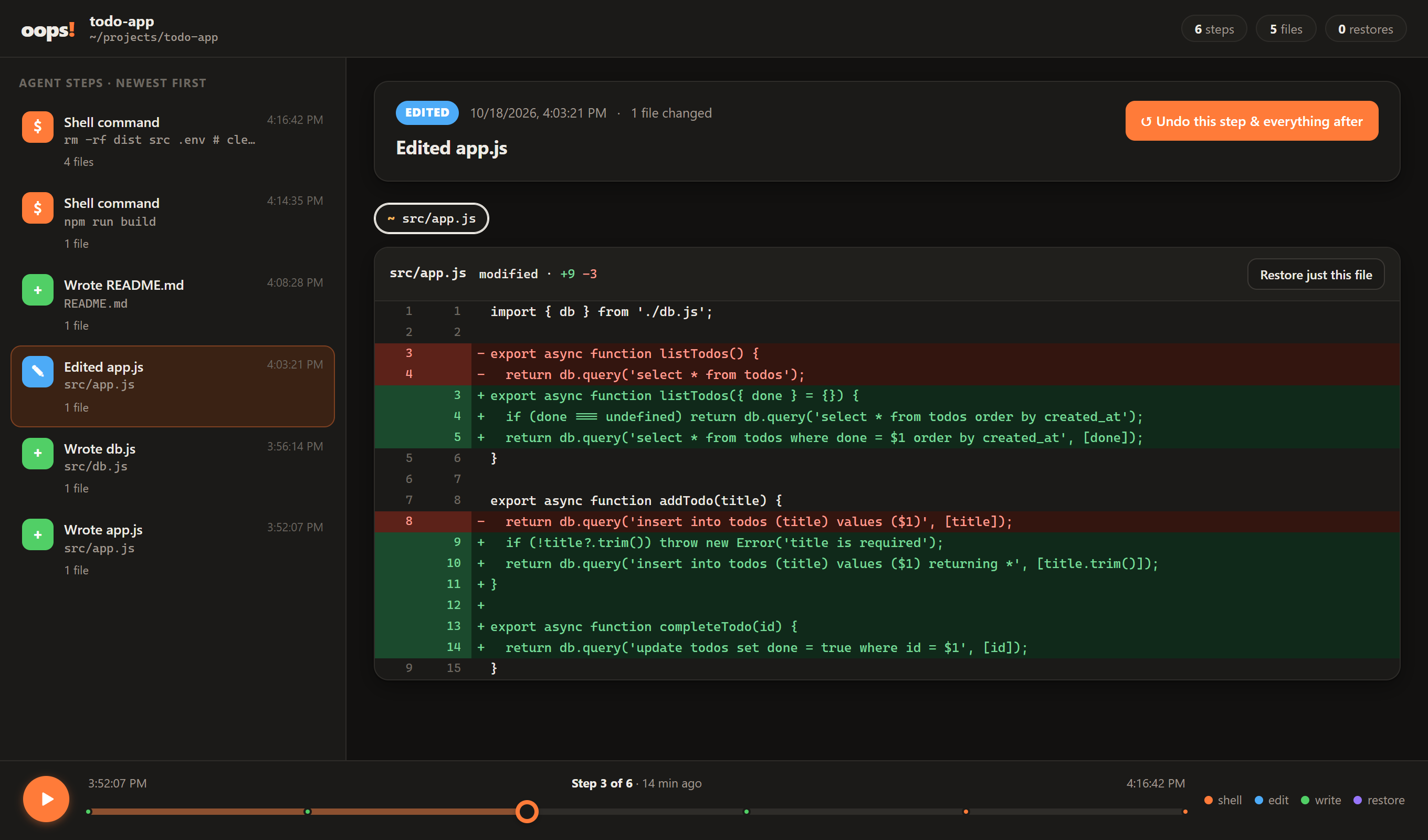
Task: Select the 'Wrote README.md' step title
Action: click(x=123, y=285)
